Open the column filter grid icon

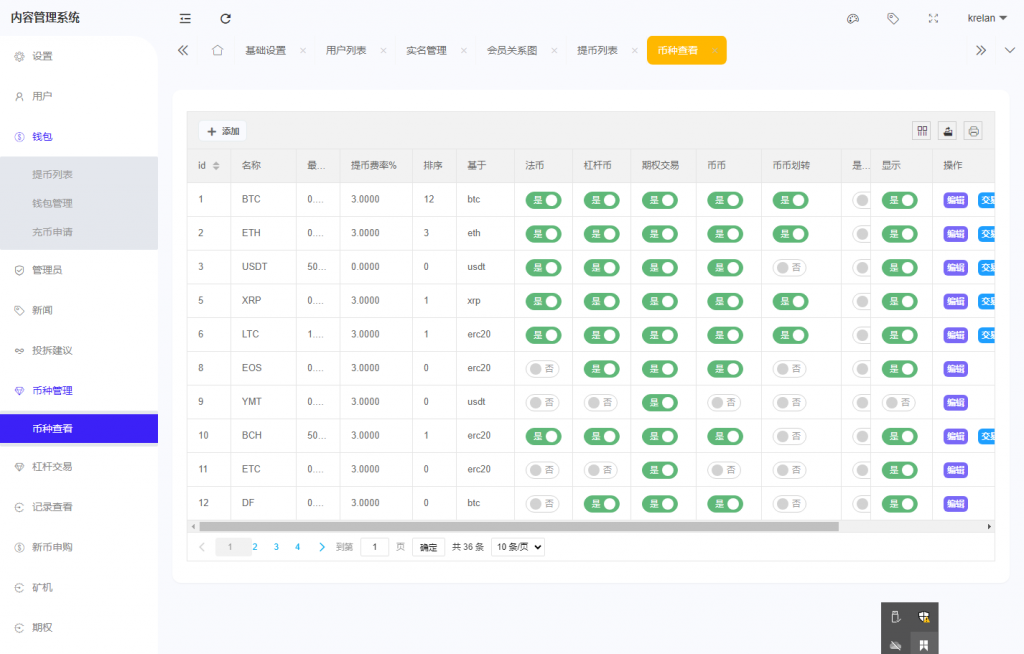tap(921, 131)
